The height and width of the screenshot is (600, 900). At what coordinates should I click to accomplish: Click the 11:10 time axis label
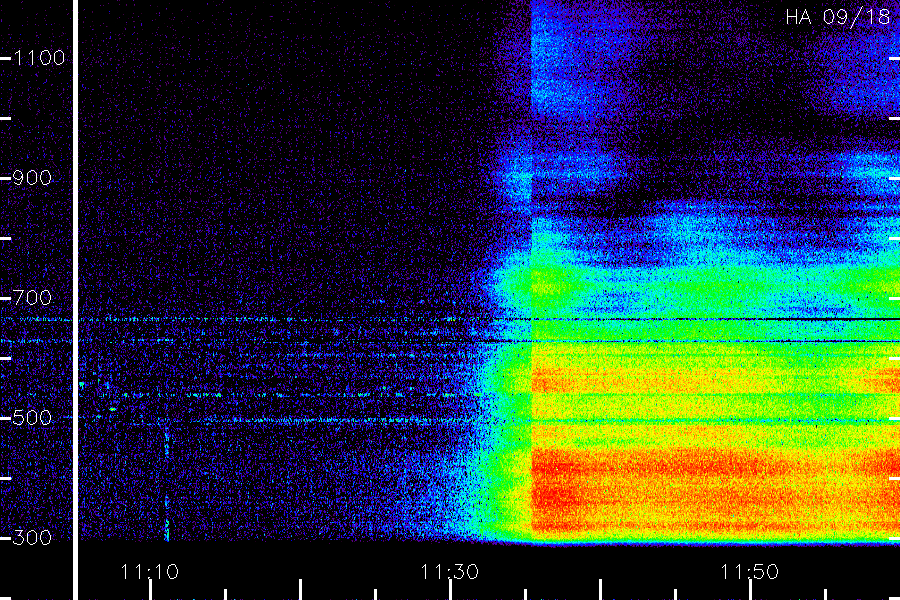click(150, 572)
